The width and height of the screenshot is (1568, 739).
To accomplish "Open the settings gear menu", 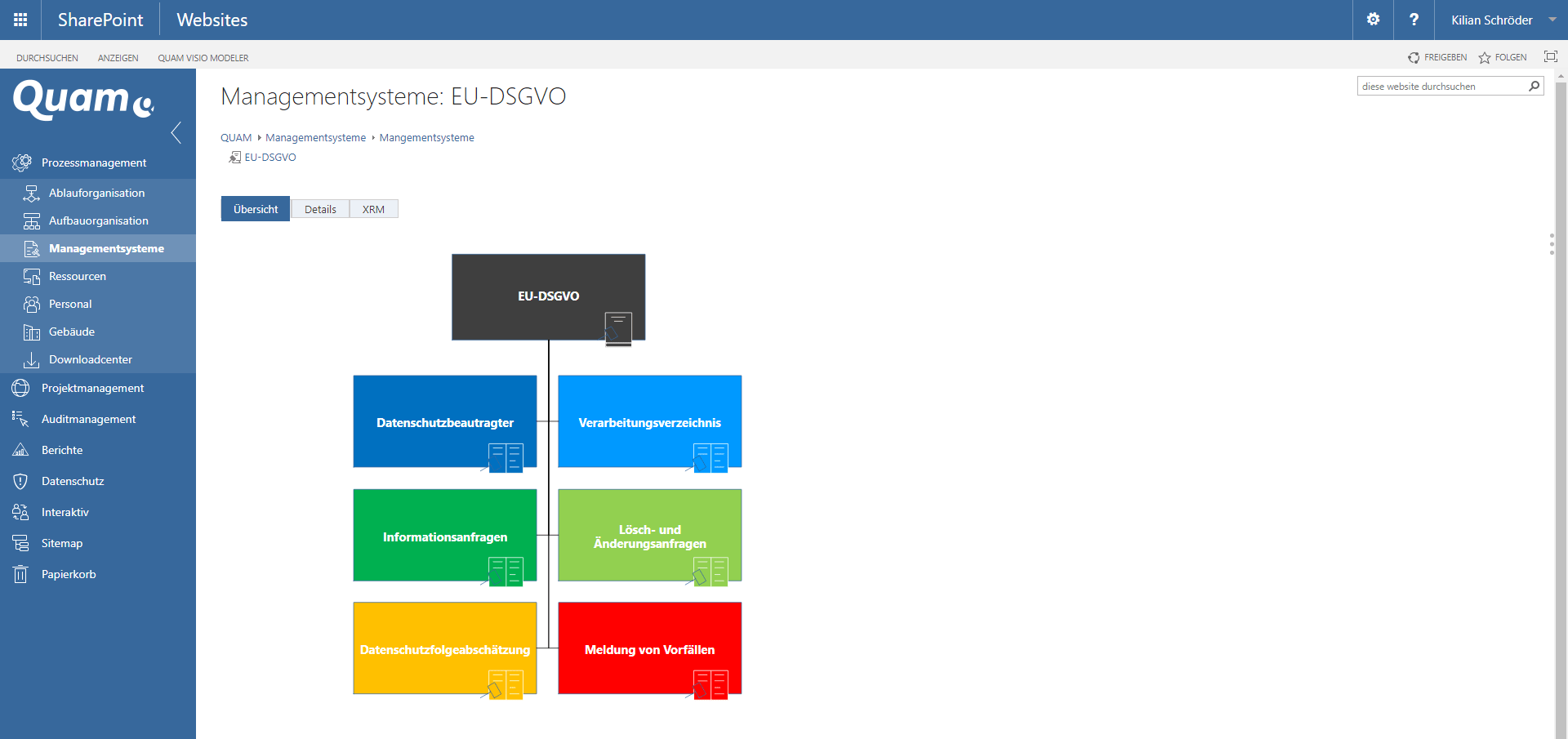I will (x=1373, y=20).
